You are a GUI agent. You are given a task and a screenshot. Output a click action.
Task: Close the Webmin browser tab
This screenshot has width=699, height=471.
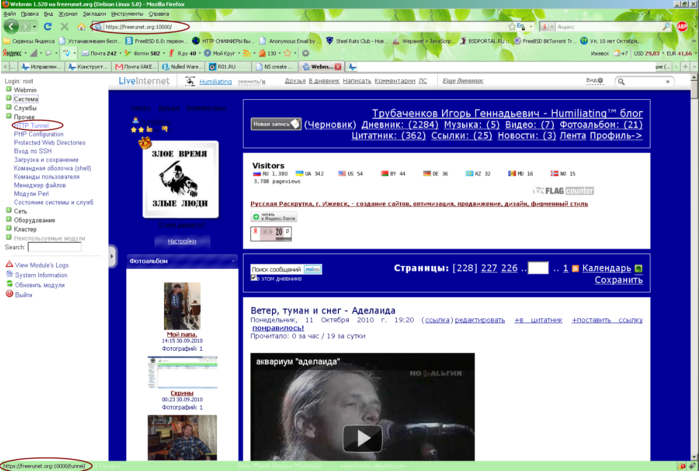(x=338, y=67)
